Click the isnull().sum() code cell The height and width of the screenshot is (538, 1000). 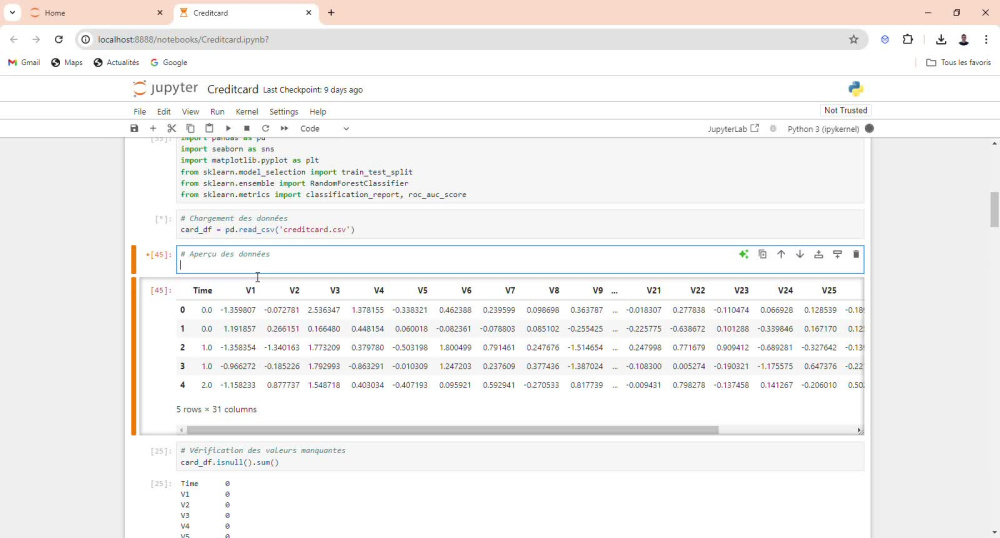coord(520,456)
